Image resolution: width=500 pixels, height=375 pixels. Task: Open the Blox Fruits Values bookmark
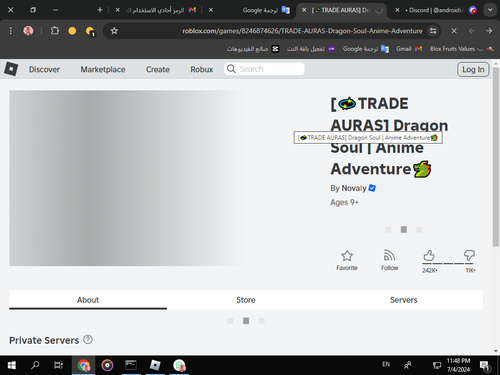click(x=461, y=49)
